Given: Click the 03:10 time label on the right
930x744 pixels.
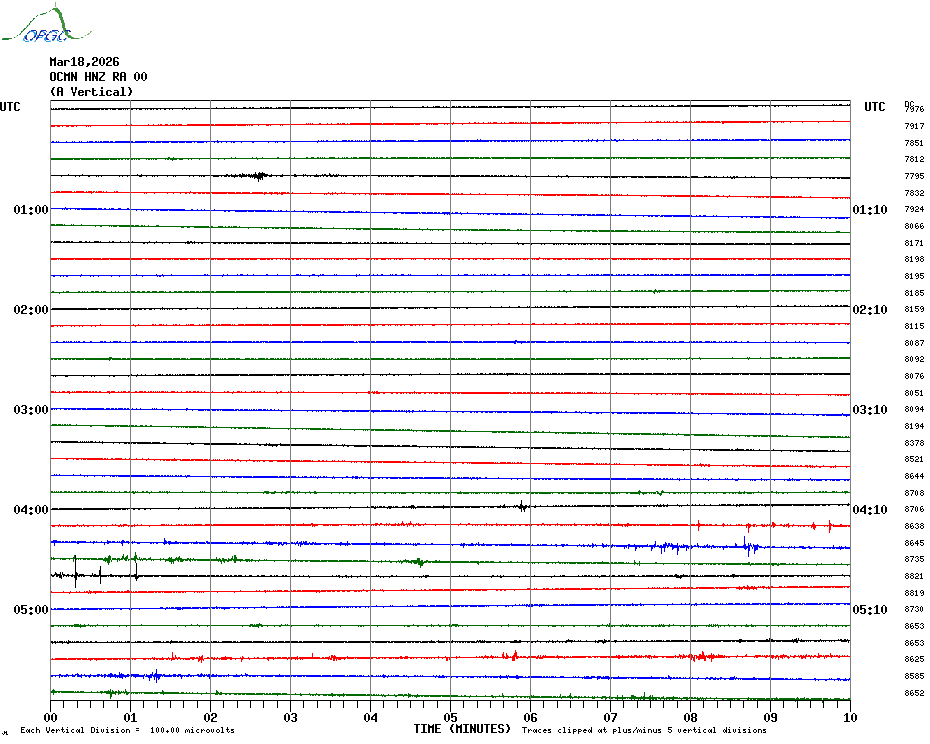Looking at the screenshot, I should 870,410.
